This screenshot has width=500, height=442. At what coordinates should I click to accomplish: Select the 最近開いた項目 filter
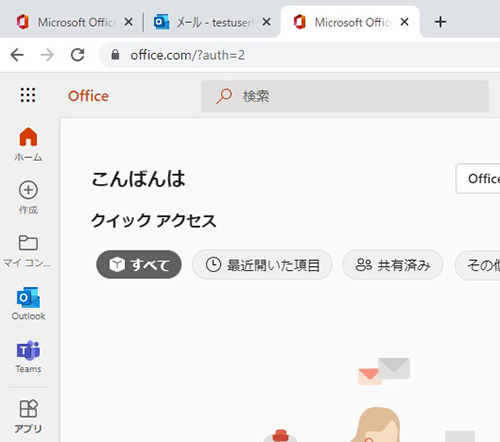pos(262,265)
